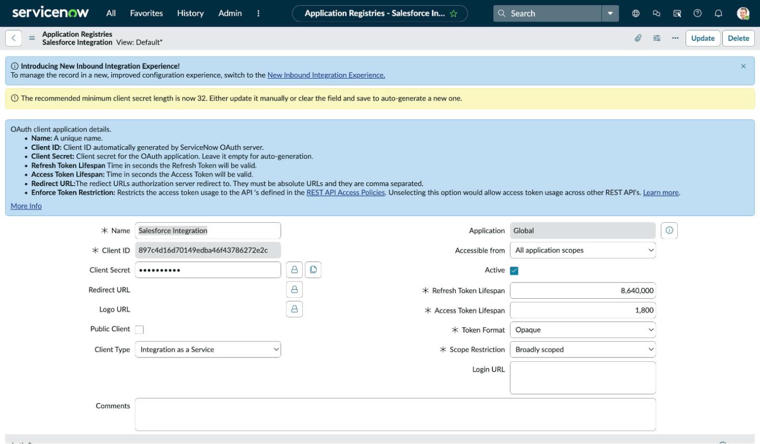Dismiss the Inbound Integration Experience banner

coord(744,66)
